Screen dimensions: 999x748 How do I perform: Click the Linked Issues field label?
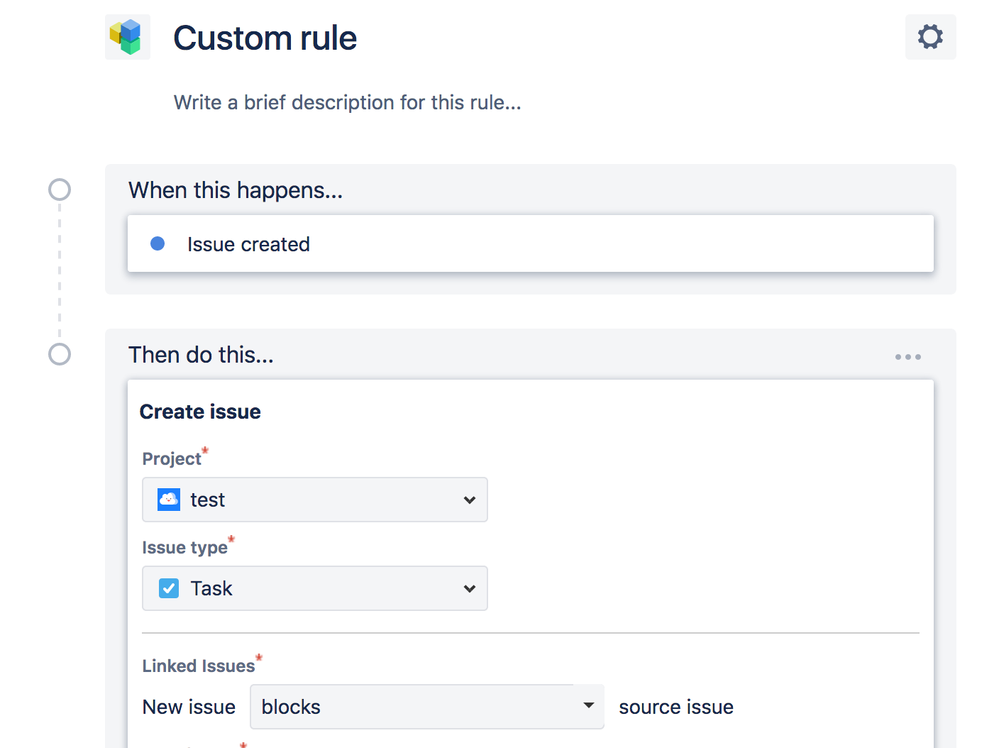point(198,666)
